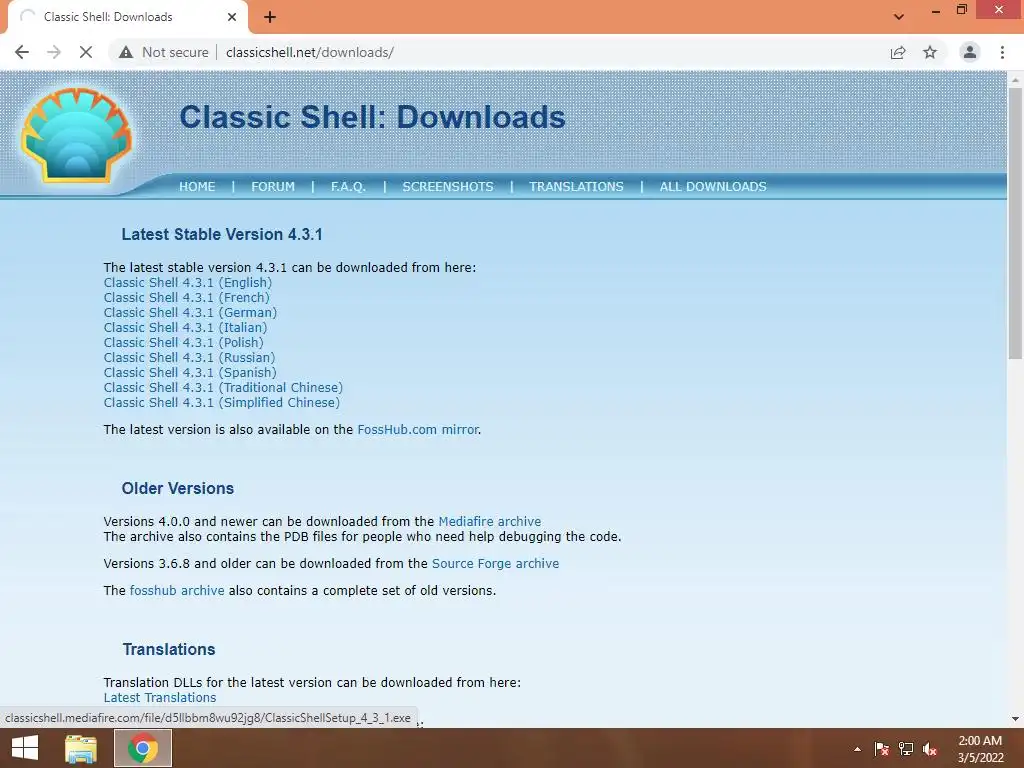Open the fosshub archive link
This screenshot has height=768, width=1024.
[x=177, y=590]
